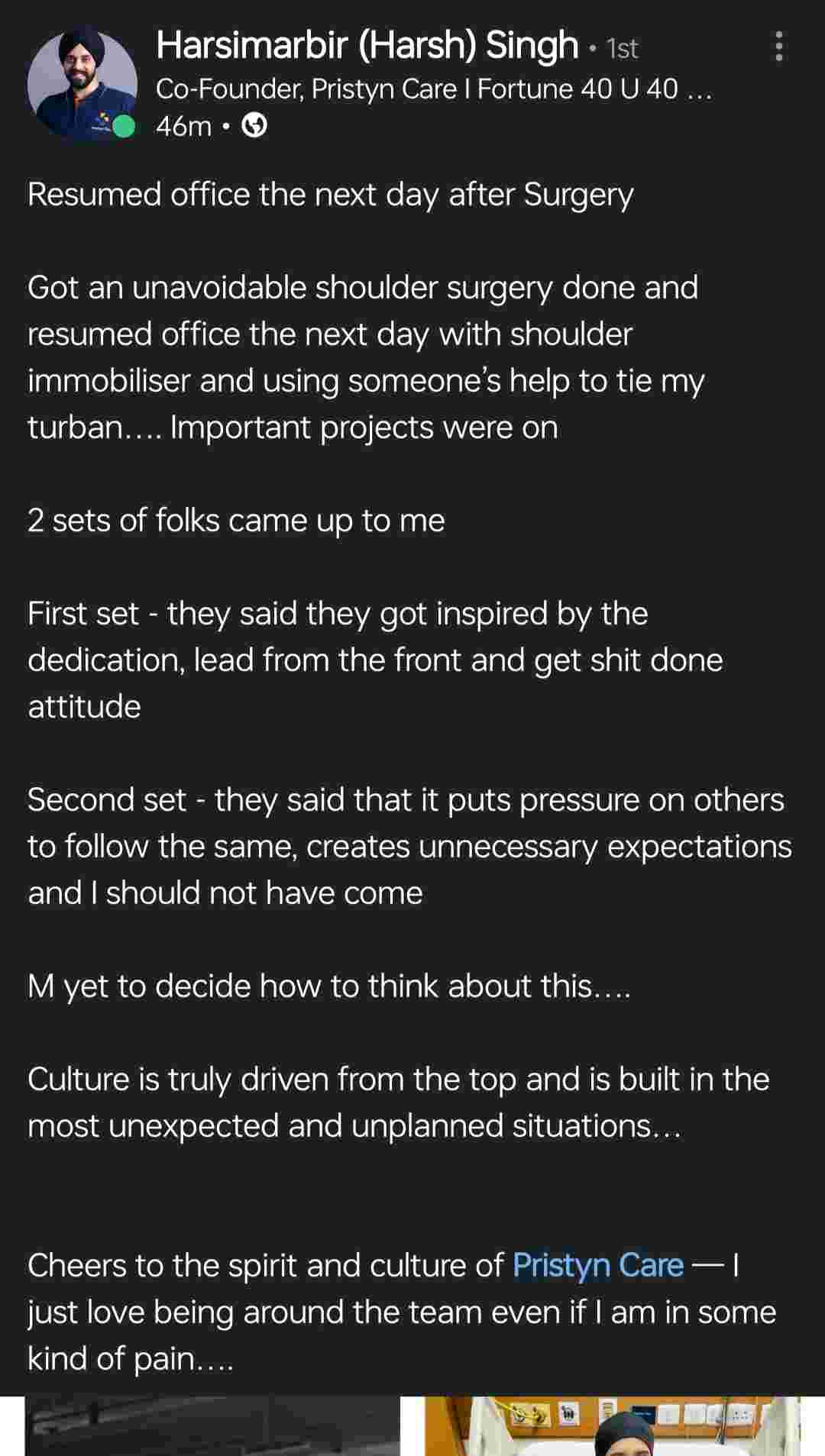Viewport: 825px width, 1456px height.
Task: Click the 1st connection degree badge
Action: [622, 49]
